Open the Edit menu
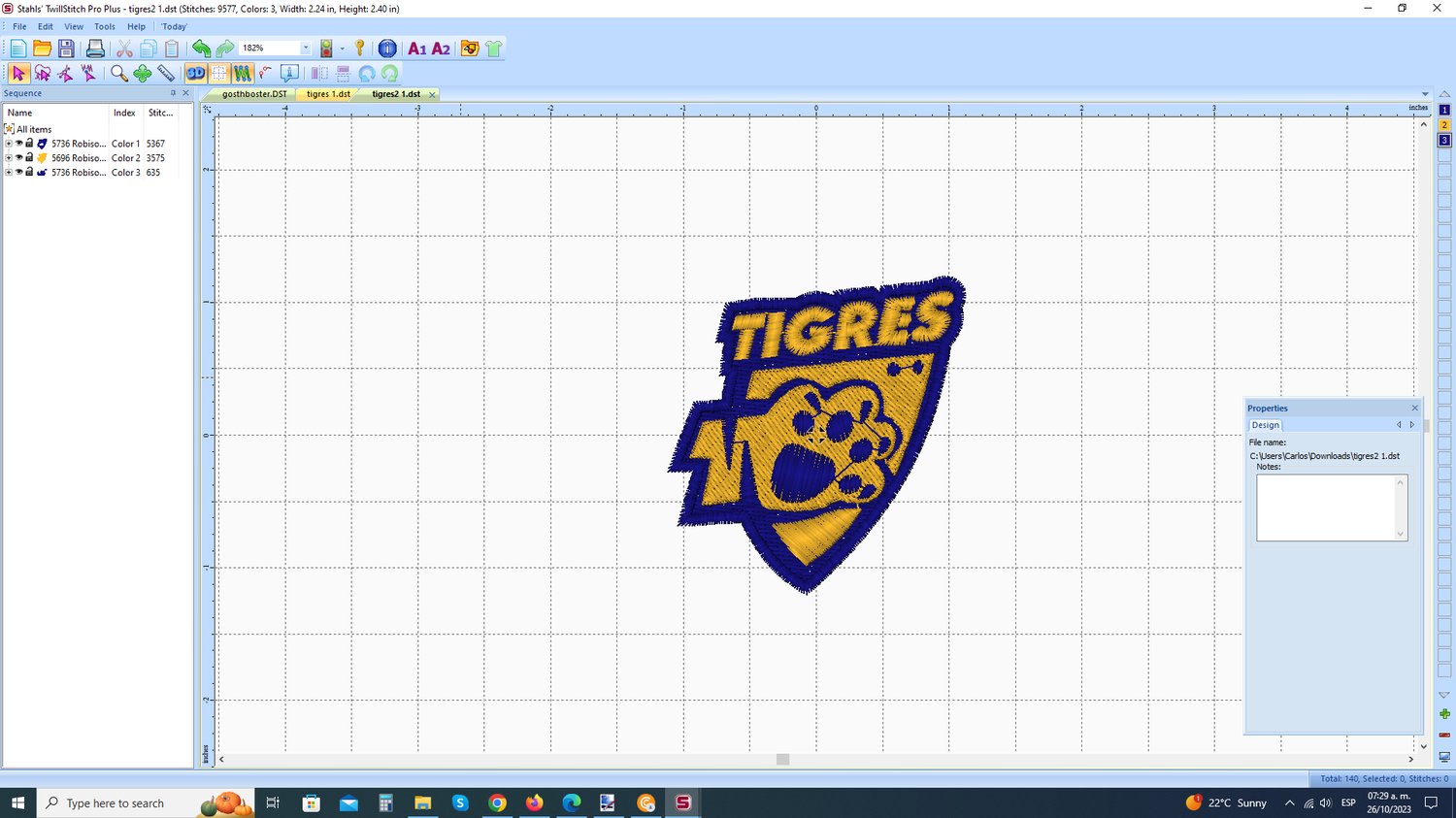 (46, 26)
